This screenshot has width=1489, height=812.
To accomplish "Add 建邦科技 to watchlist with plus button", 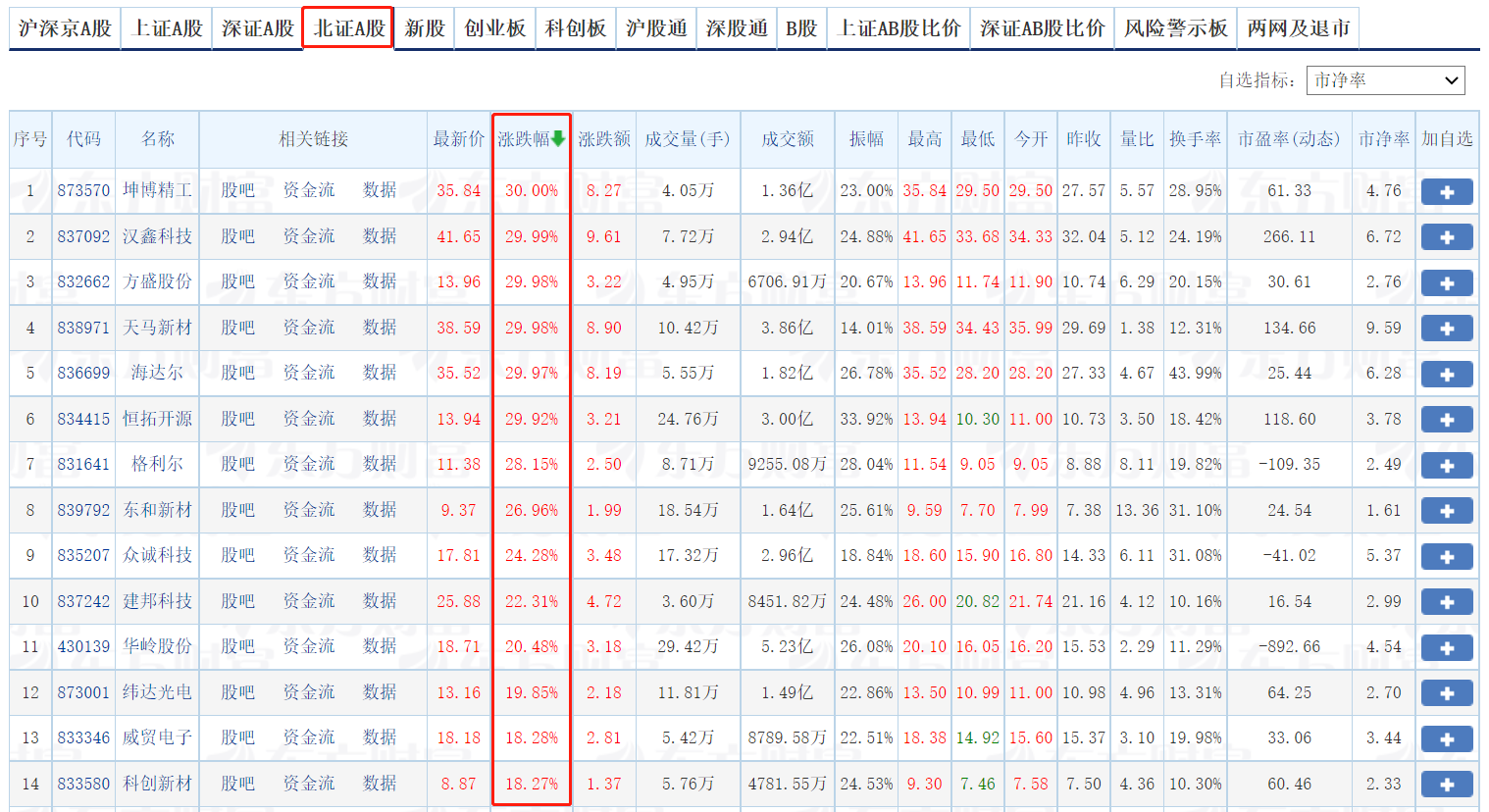I will coord(1447,602).
